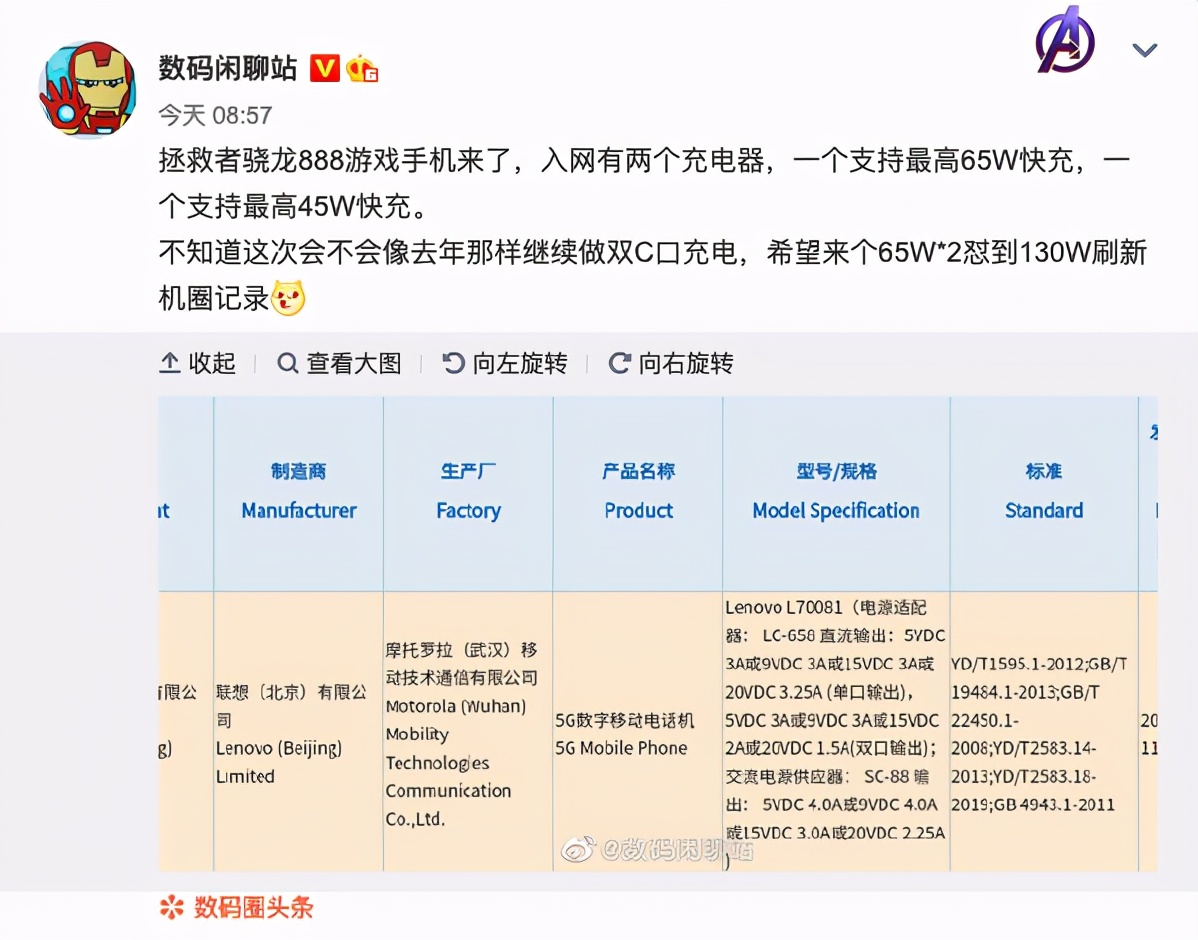This screenshot has width=1198, height=940.
Task: Click the Manufacturer column header
Action: (299, 494)
